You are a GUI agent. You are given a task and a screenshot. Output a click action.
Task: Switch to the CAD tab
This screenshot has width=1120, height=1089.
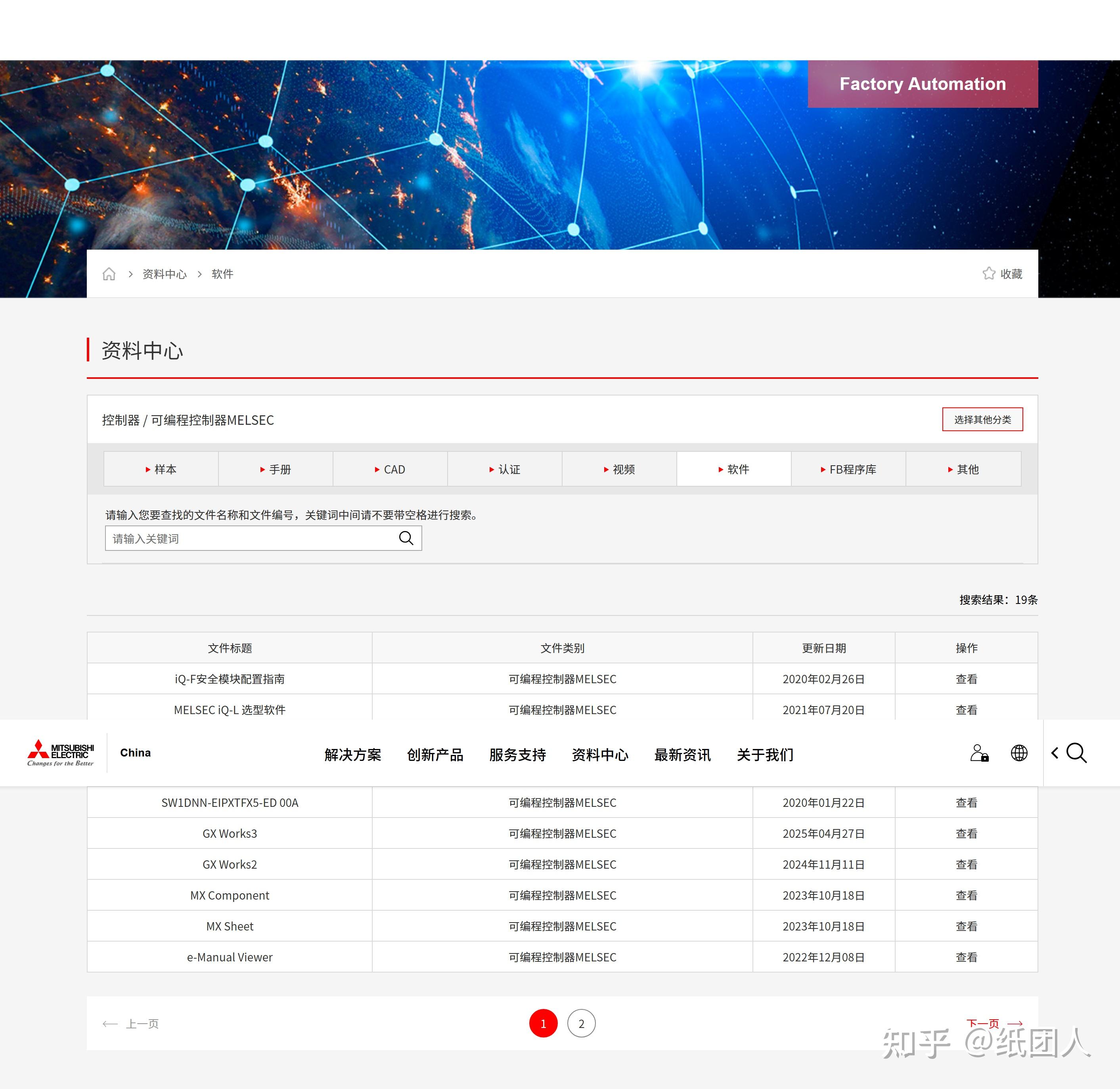click(x=390, y=469)
